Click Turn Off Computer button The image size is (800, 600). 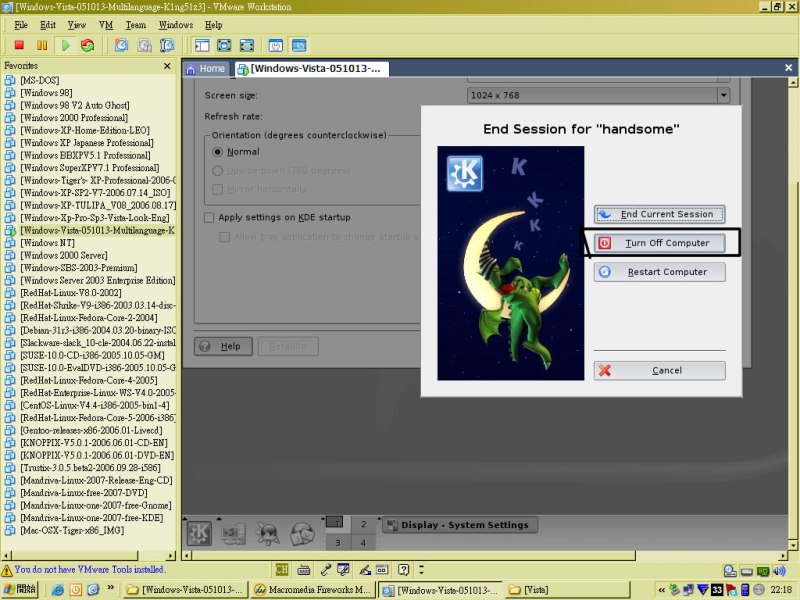[659, 243]
